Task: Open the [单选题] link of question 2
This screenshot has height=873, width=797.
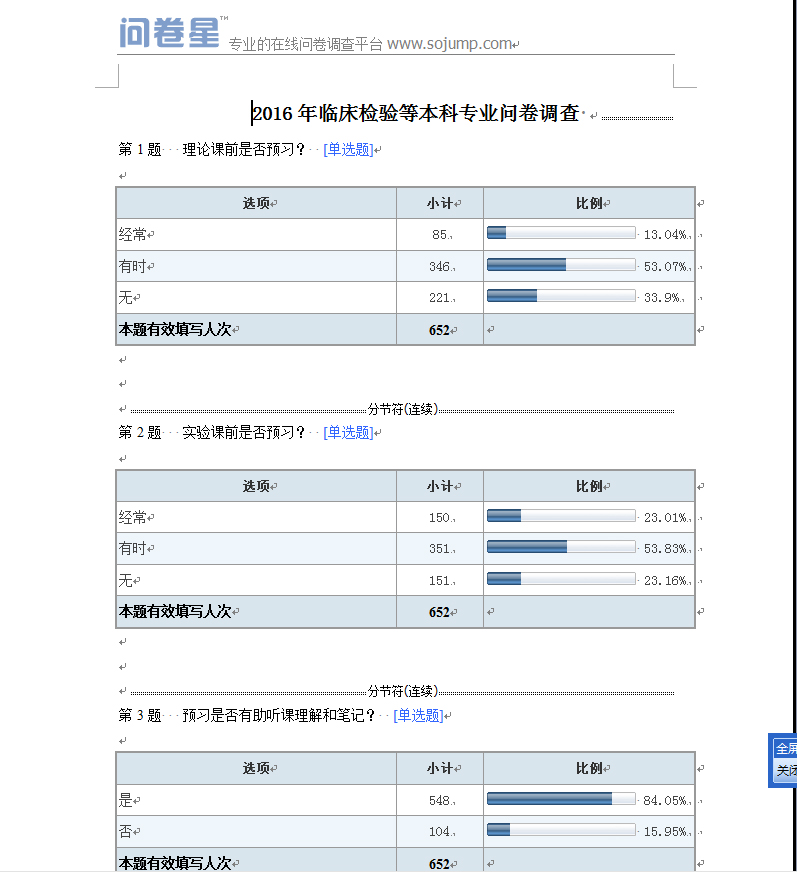Action: [x=348, y=432]
